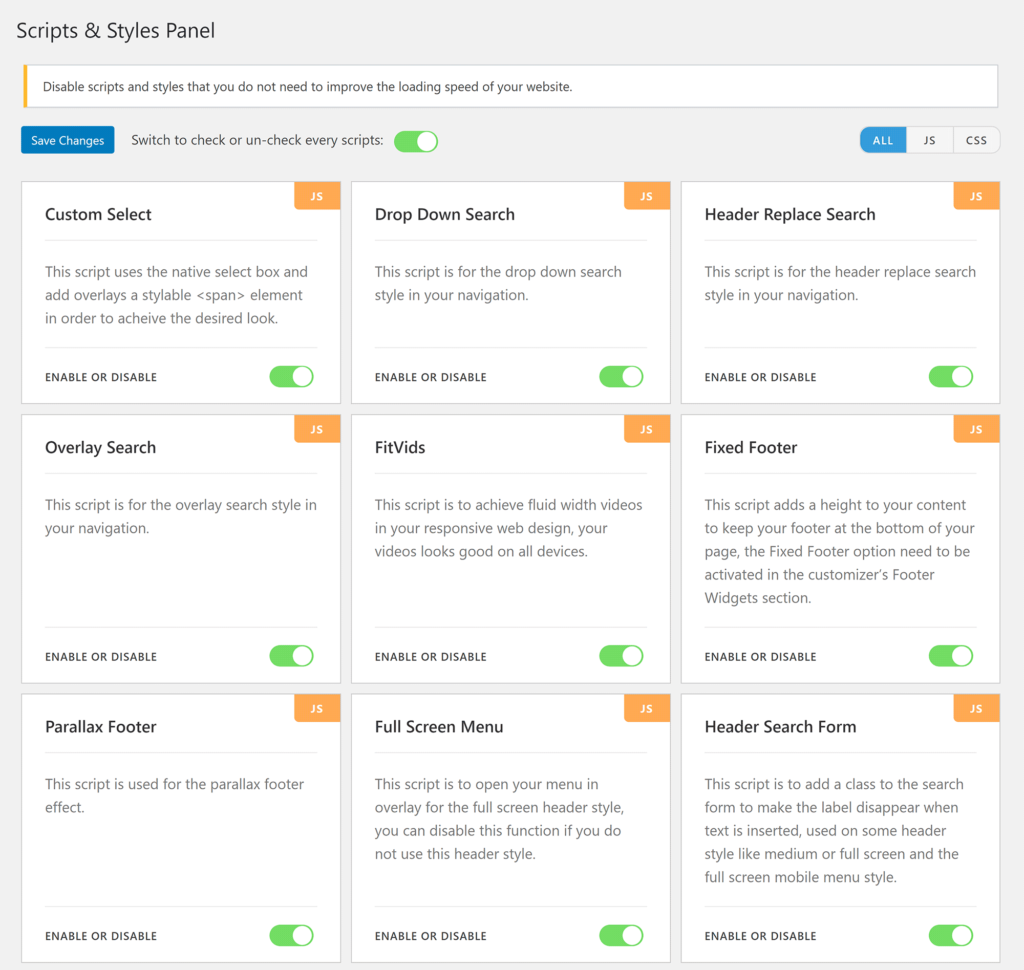The image size is (1024, 970).
Task: Click ENABLE OR DISABLE label in FitVids card
Action: (x=431, y=657)
